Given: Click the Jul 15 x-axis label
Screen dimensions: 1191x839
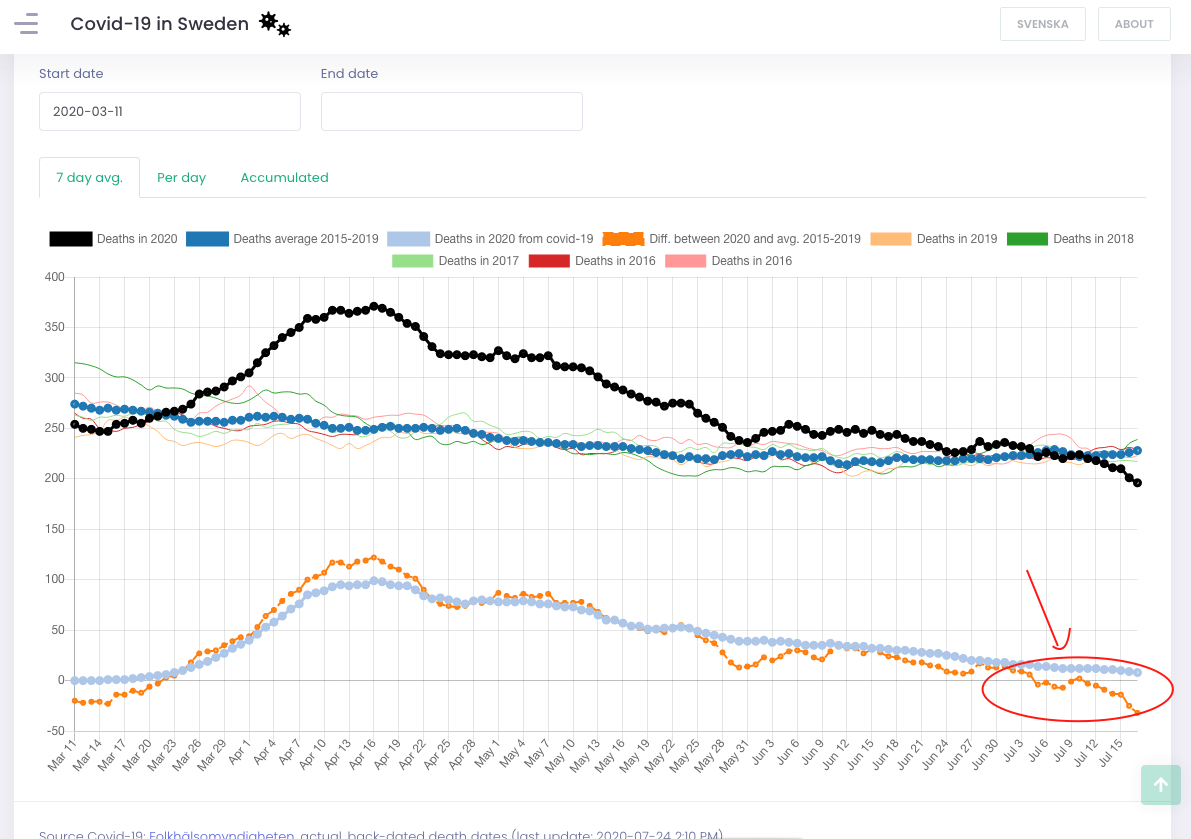Looking at the screenshot, I should [x=1110, y=752].
